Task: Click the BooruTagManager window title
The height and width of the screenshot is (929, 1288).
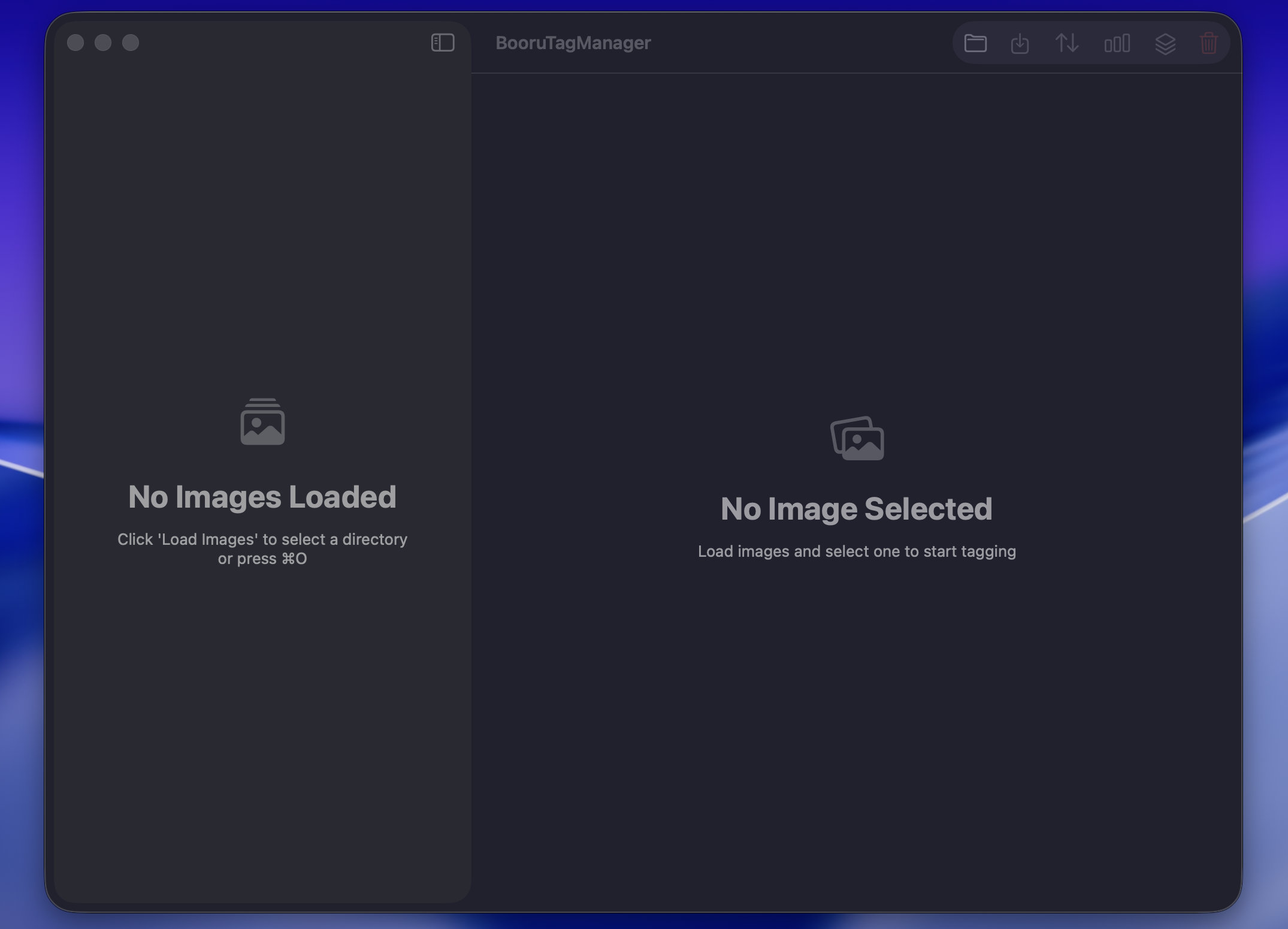Action: pyautogui.click(x=573, y=43)
